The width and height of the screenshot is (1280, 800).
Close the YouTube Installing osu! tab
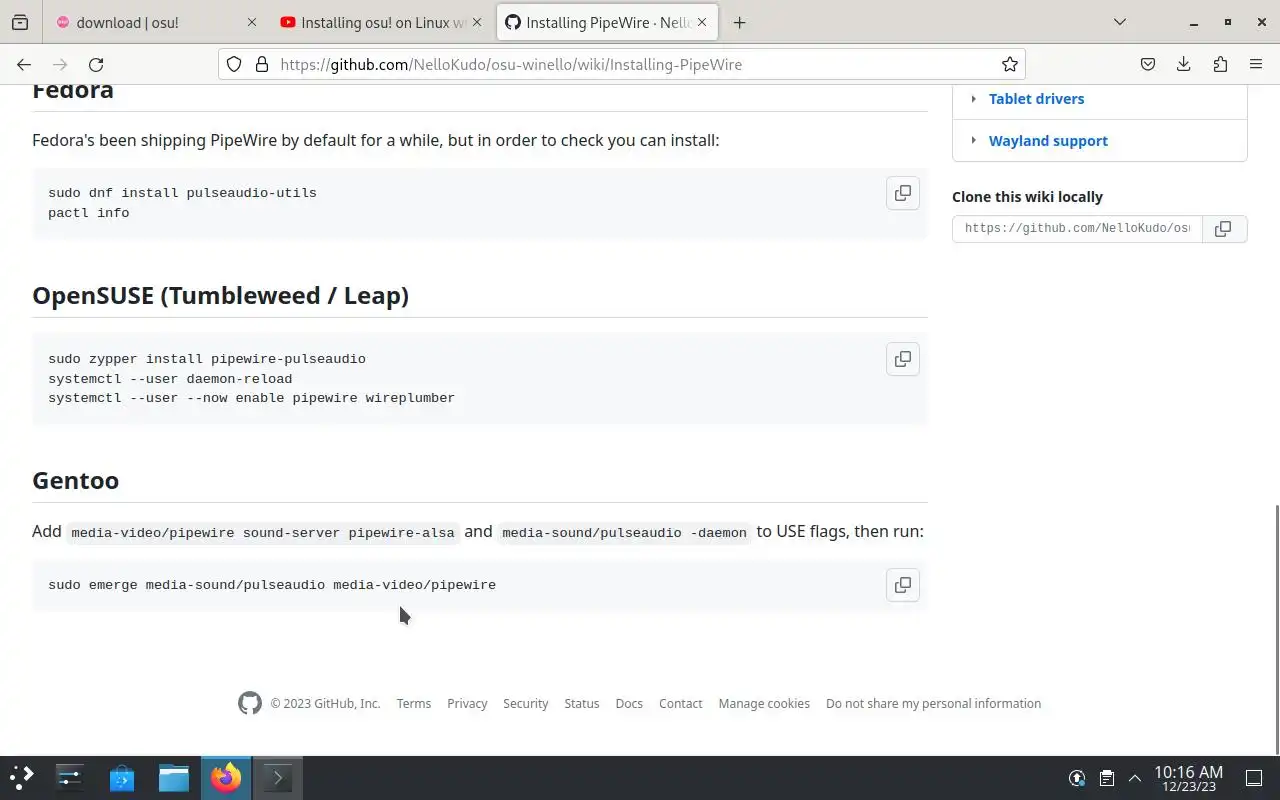pyautogui.click(x=477, y=22)
